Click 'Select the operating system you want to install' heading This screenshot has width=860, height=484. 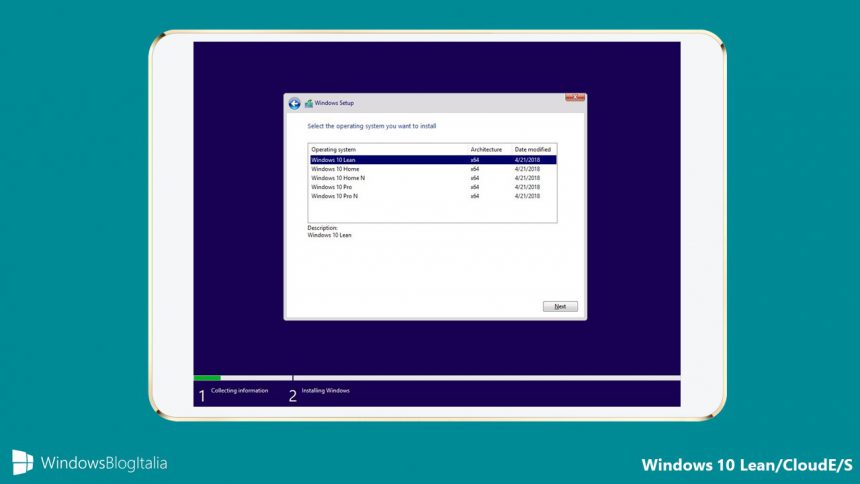(x=372, y=126)
